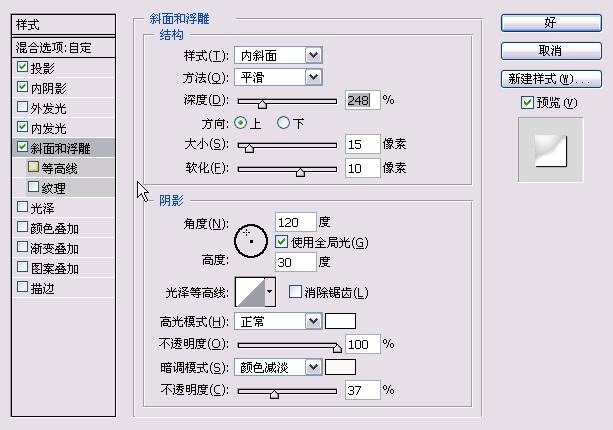
Task: Click the 深度 depth slider handle
Action: [x=262, y=104]
